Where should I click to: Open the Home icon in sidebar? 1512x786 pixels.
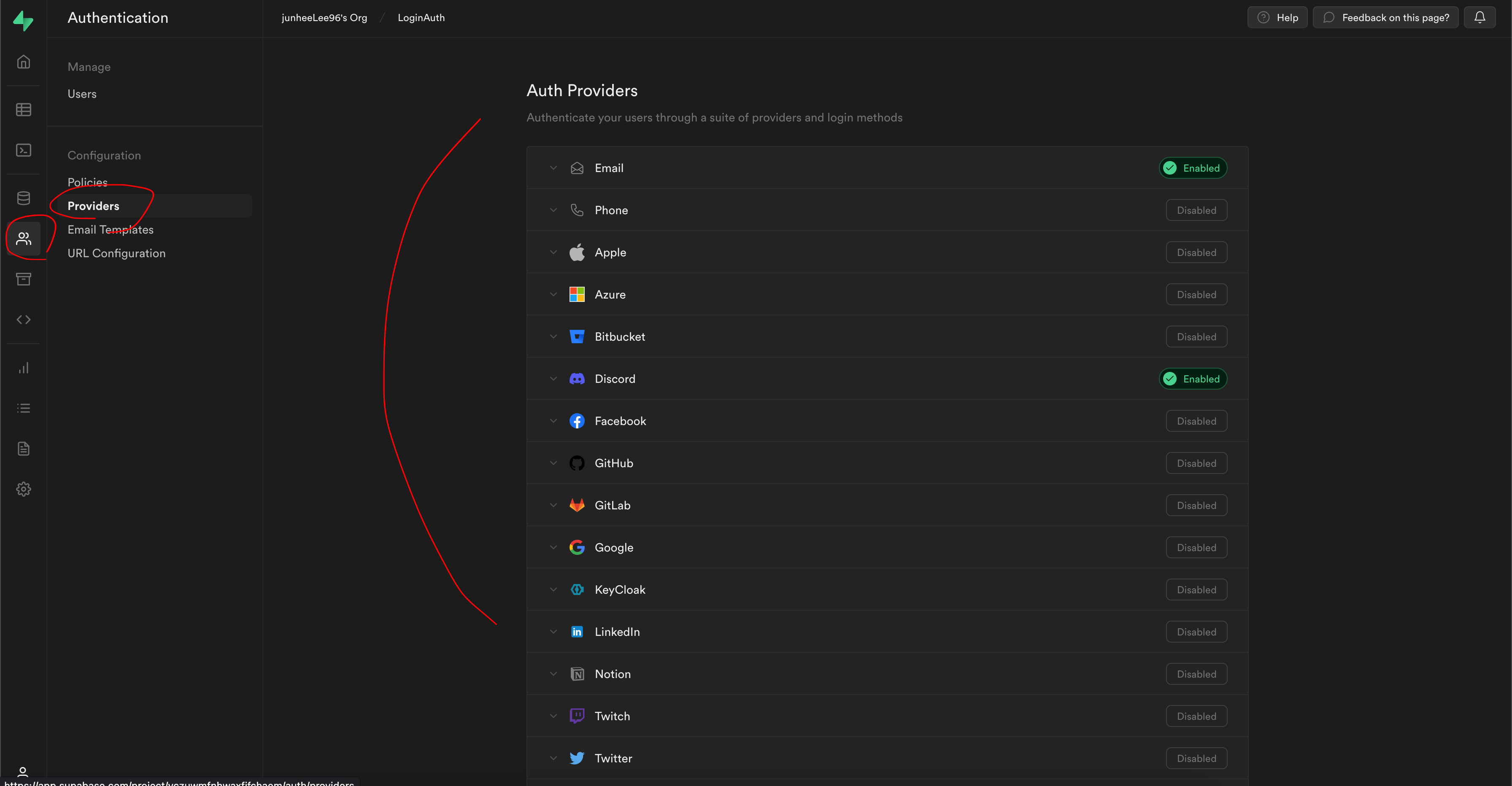24,62
